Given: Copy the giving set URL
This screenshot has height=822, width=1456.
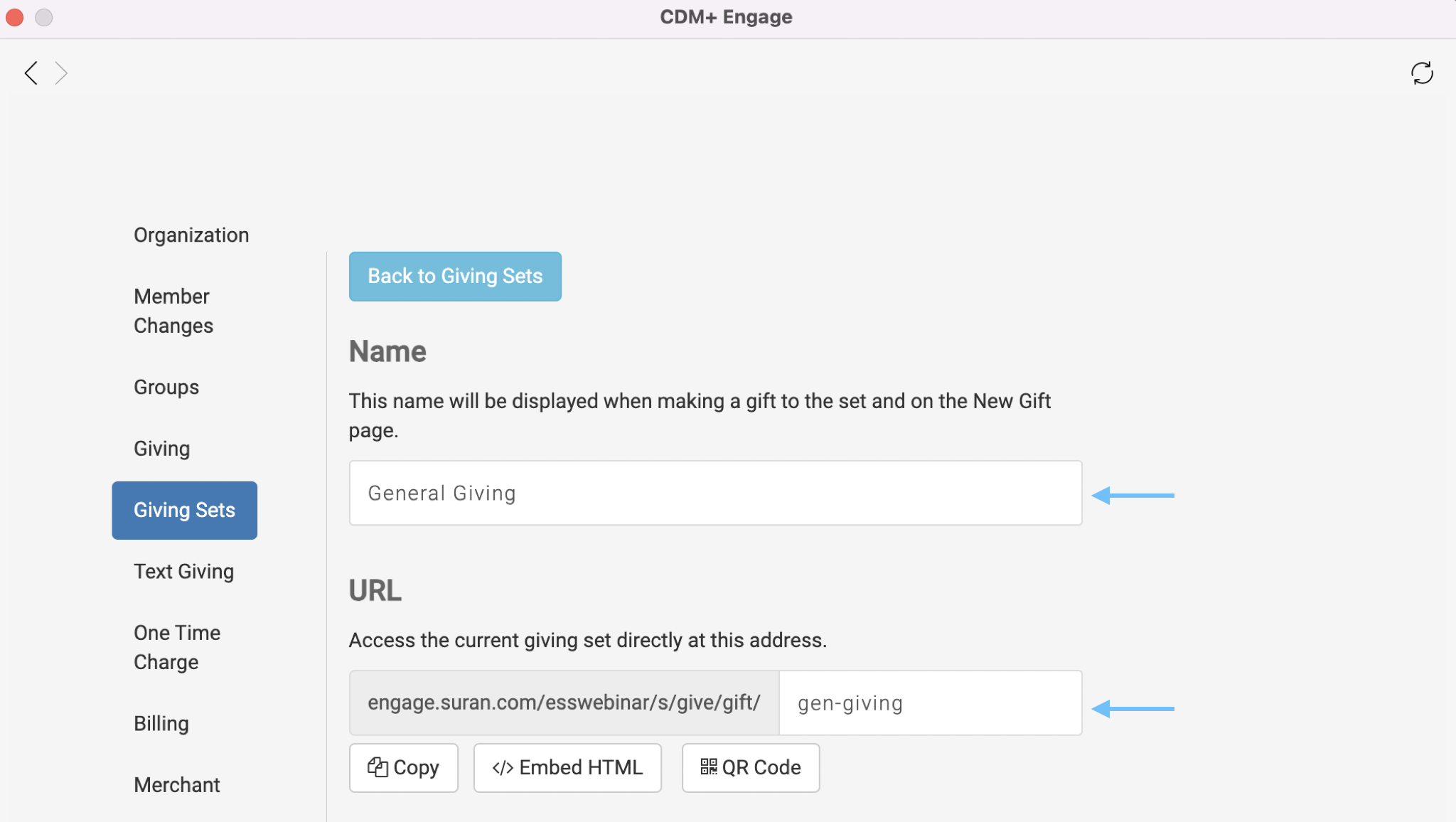Looking at the screenshot, I should point(403,768).
